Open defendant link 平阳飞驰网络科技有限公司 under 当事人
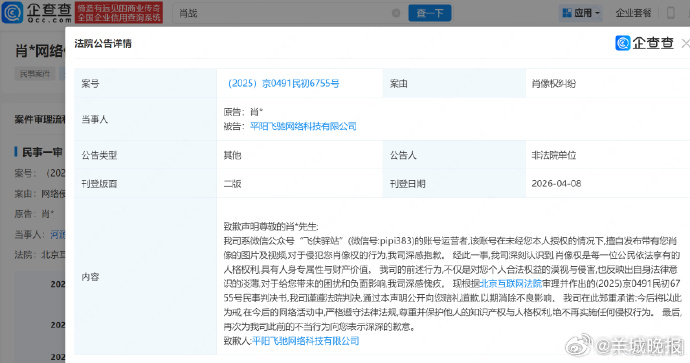 coord(303,126)
